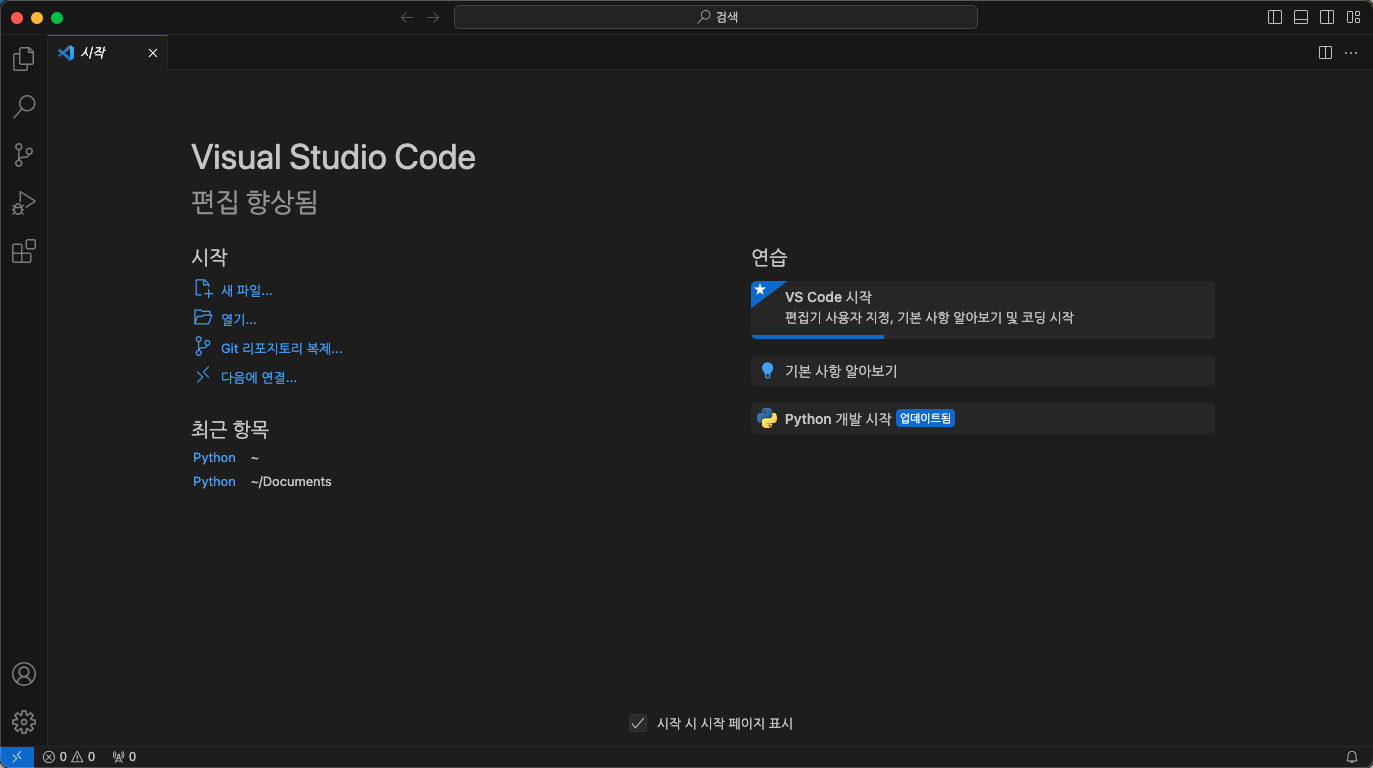Click the 연습 heading
The image size is (1373, 768).
769,257
